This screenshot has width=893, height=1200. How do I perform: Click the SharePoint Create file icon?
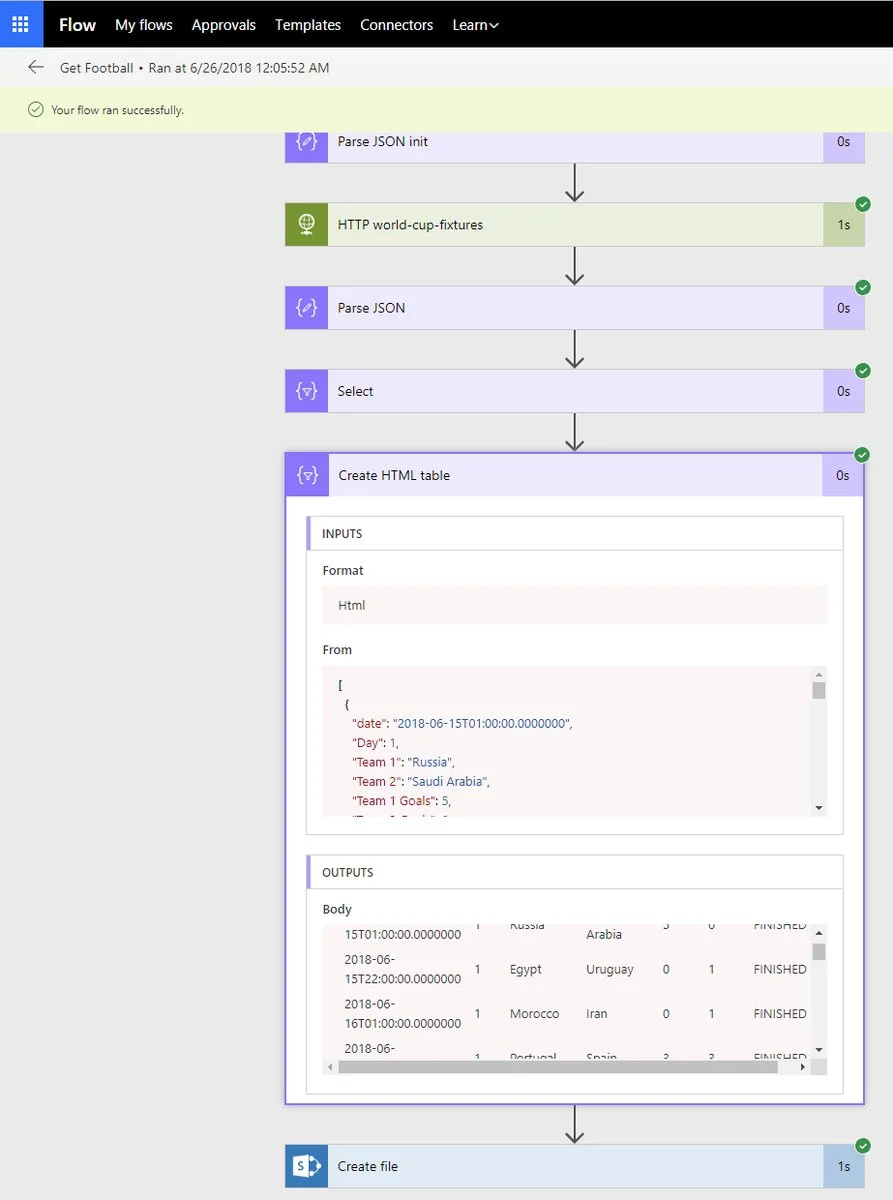(x=307, y=1166)
